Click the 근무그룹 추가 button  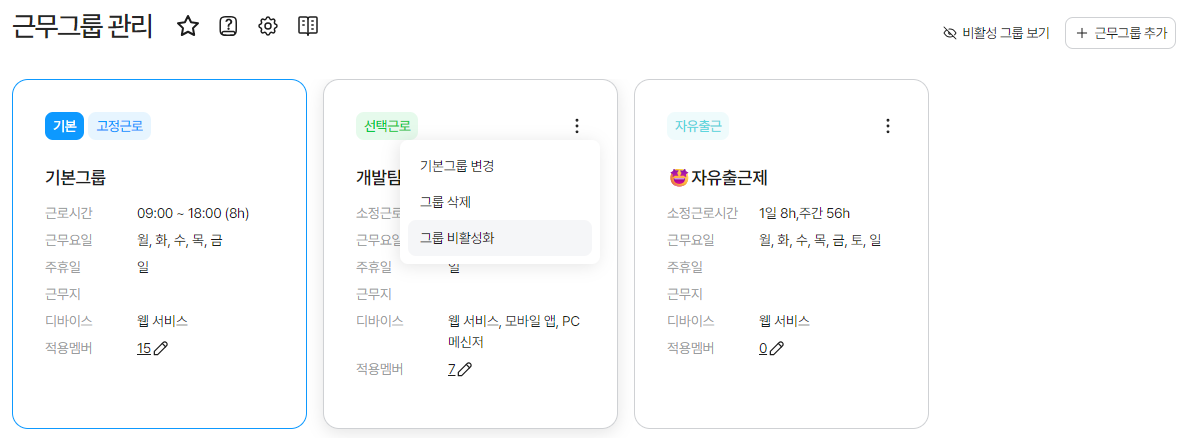click(1120, 33)
